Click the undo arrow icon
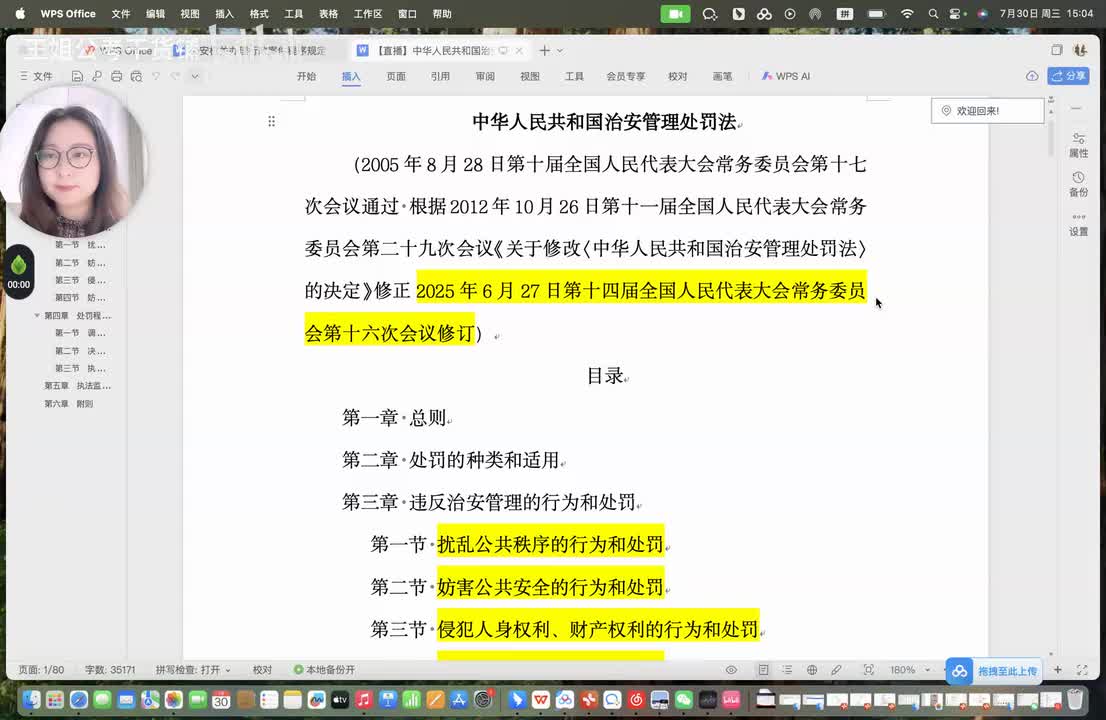The image size is (1106, 720). pos(156,76)
